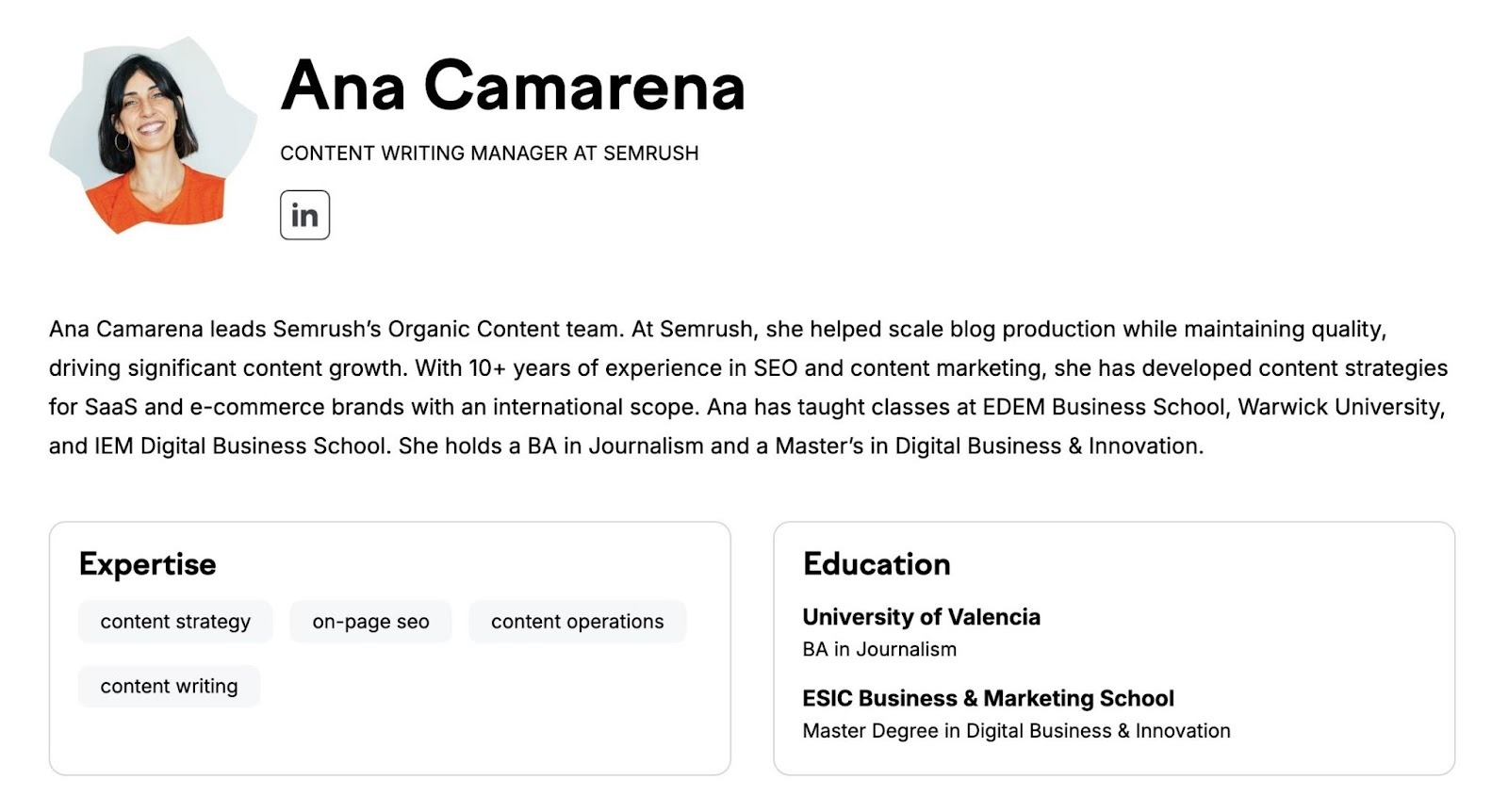The image size is (1508, 812).
Task: Open Ana Camarena's LinkedIn profile icon
Action: coord(304,214)
